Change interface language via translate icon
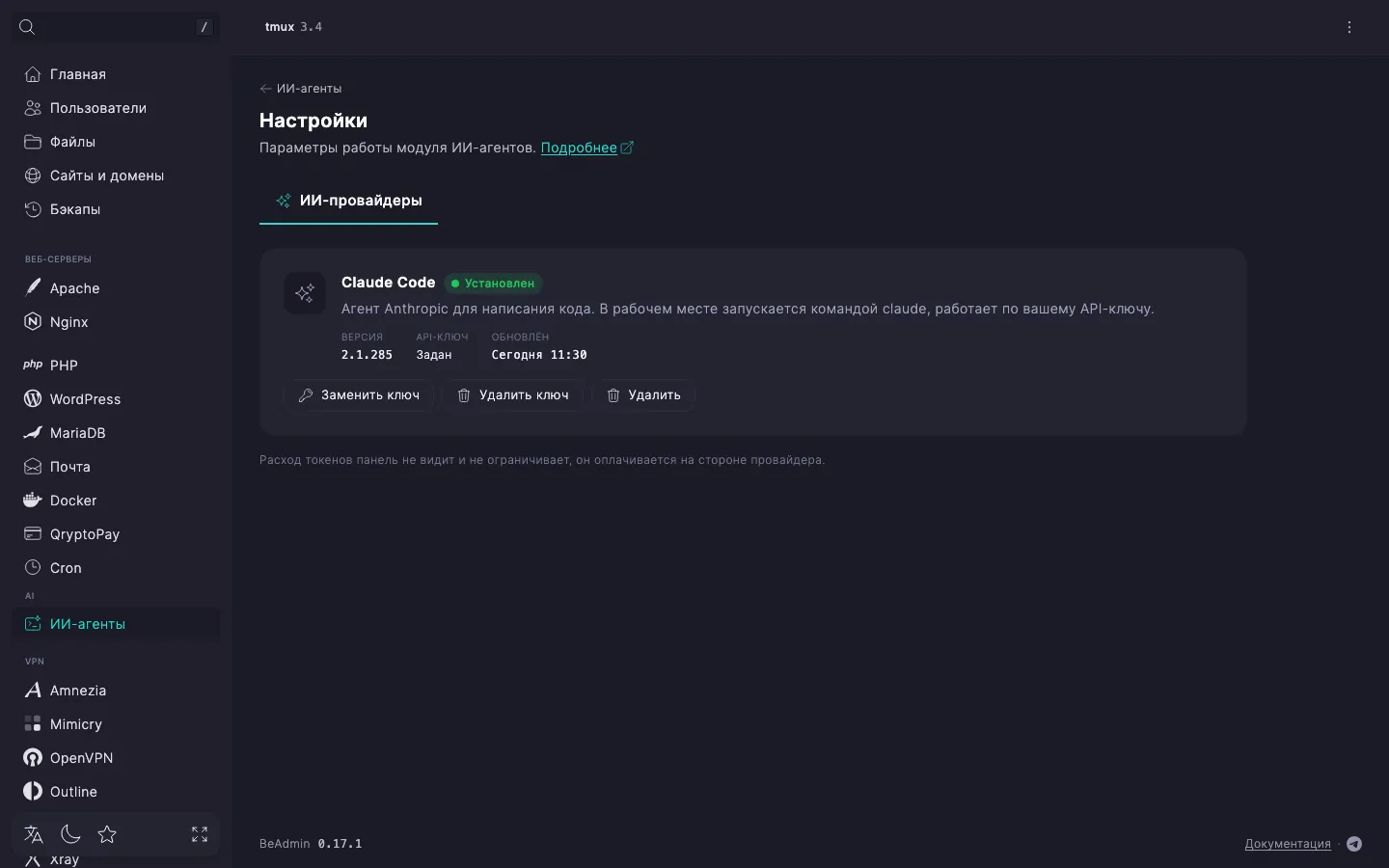This screenshot has width=1389, height=868. point(34,834)
